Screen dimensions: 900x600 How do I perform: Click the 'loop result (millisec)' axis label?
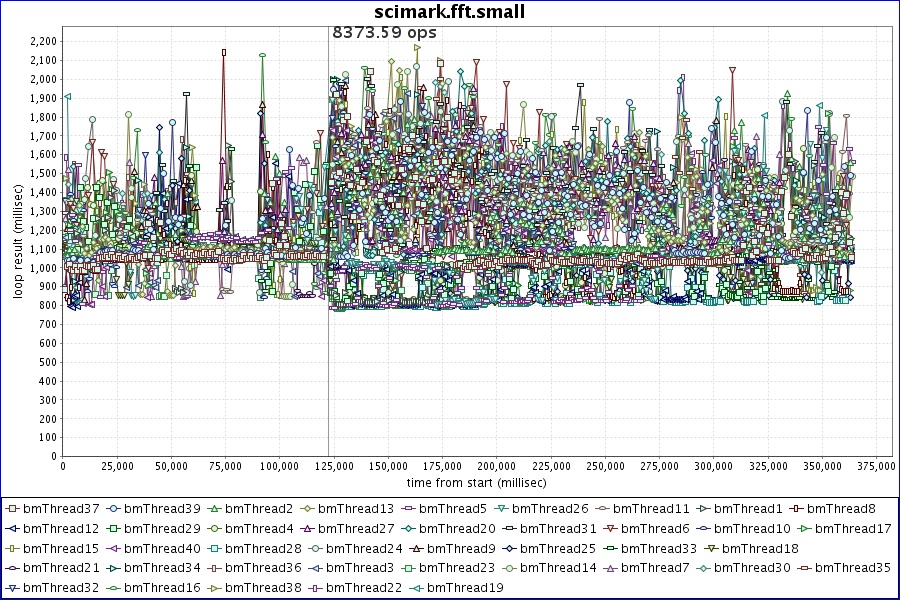point(17,248)
